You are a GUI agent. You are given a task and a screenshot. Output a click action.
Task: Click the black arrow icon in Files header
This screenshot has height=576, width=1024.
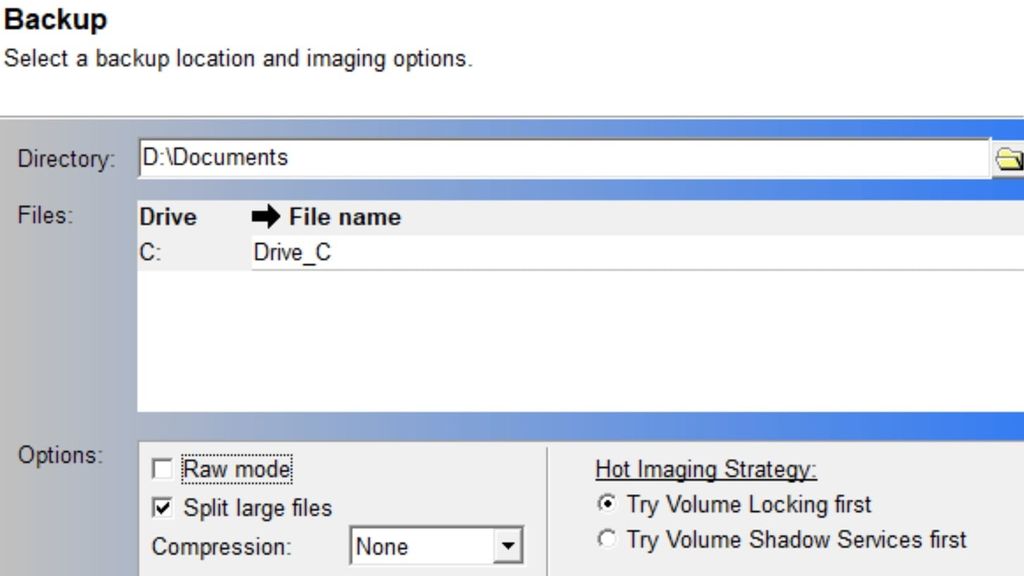click(268, 217)
